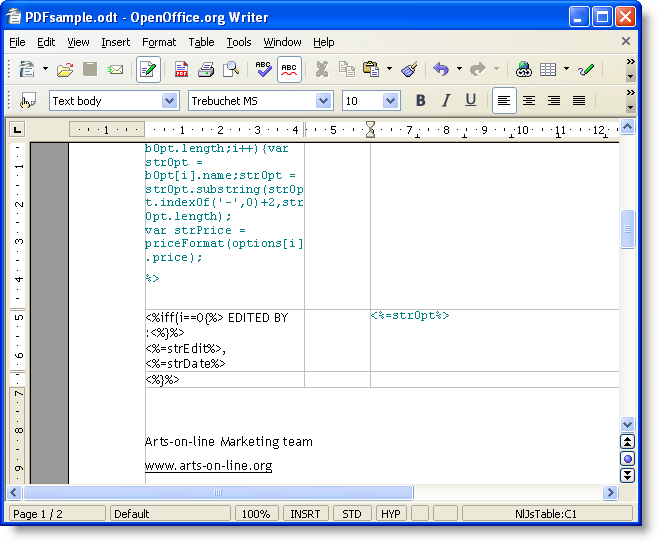
Task: Click the Export Directly as PDF icon
Action: click(181, 70)
